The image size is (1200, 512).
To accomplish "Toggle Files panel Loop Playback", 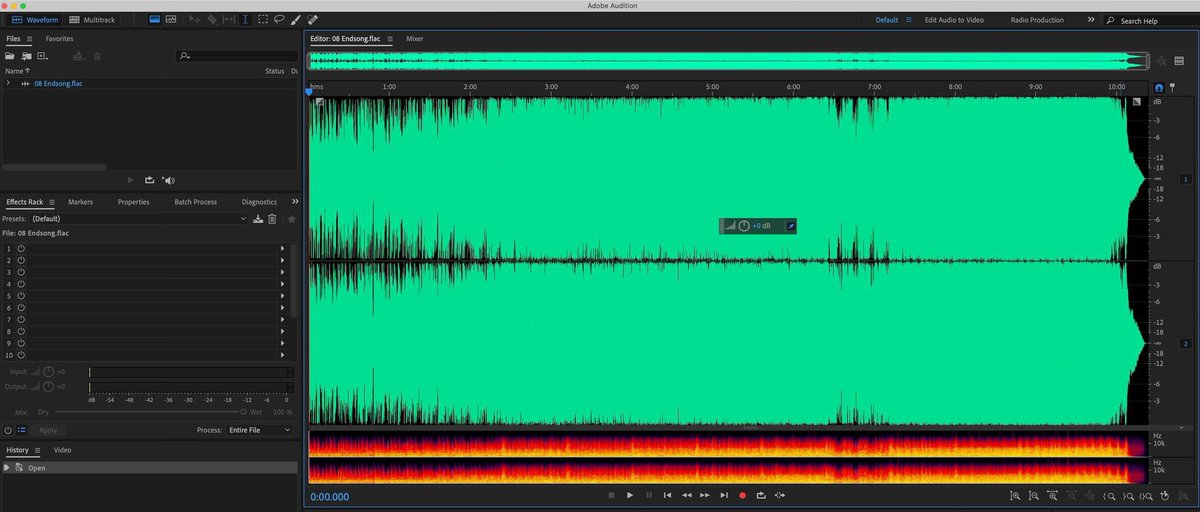I will (149, 180).
